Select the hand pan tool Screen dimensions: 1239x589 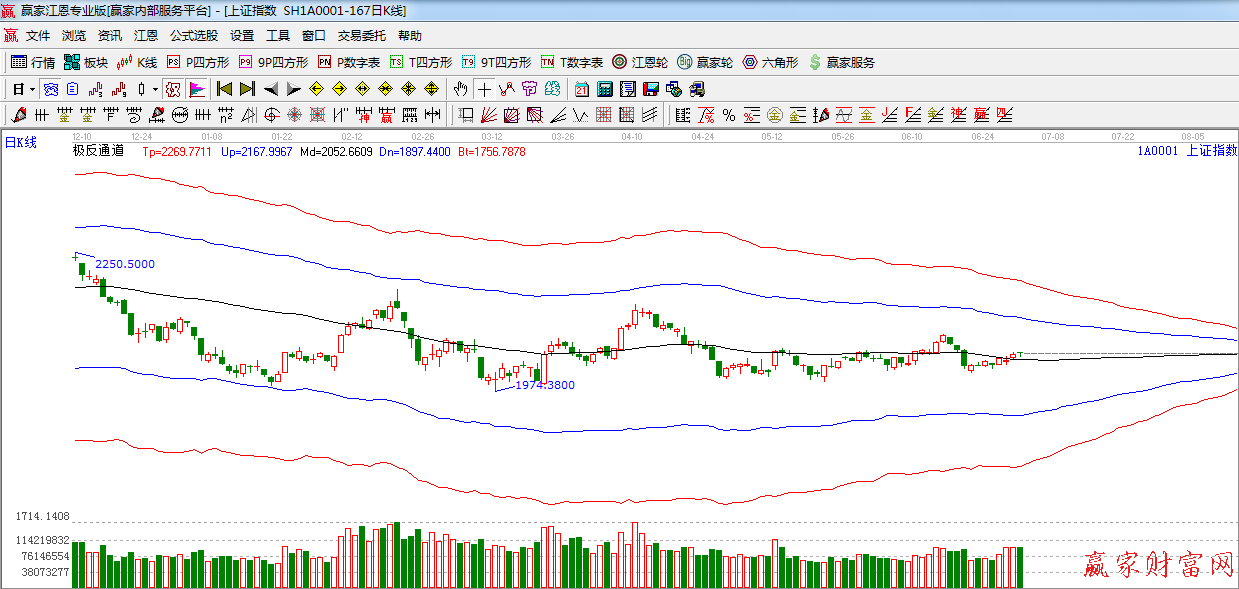460,89
